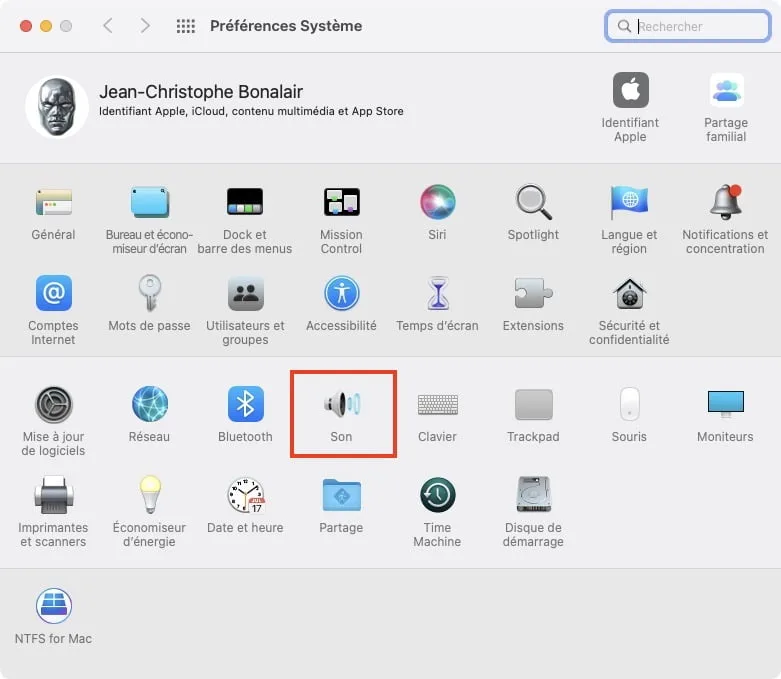Viewport: 781px width, 679px height.
Task: Open the Son sound preferences
Action: 341,404
